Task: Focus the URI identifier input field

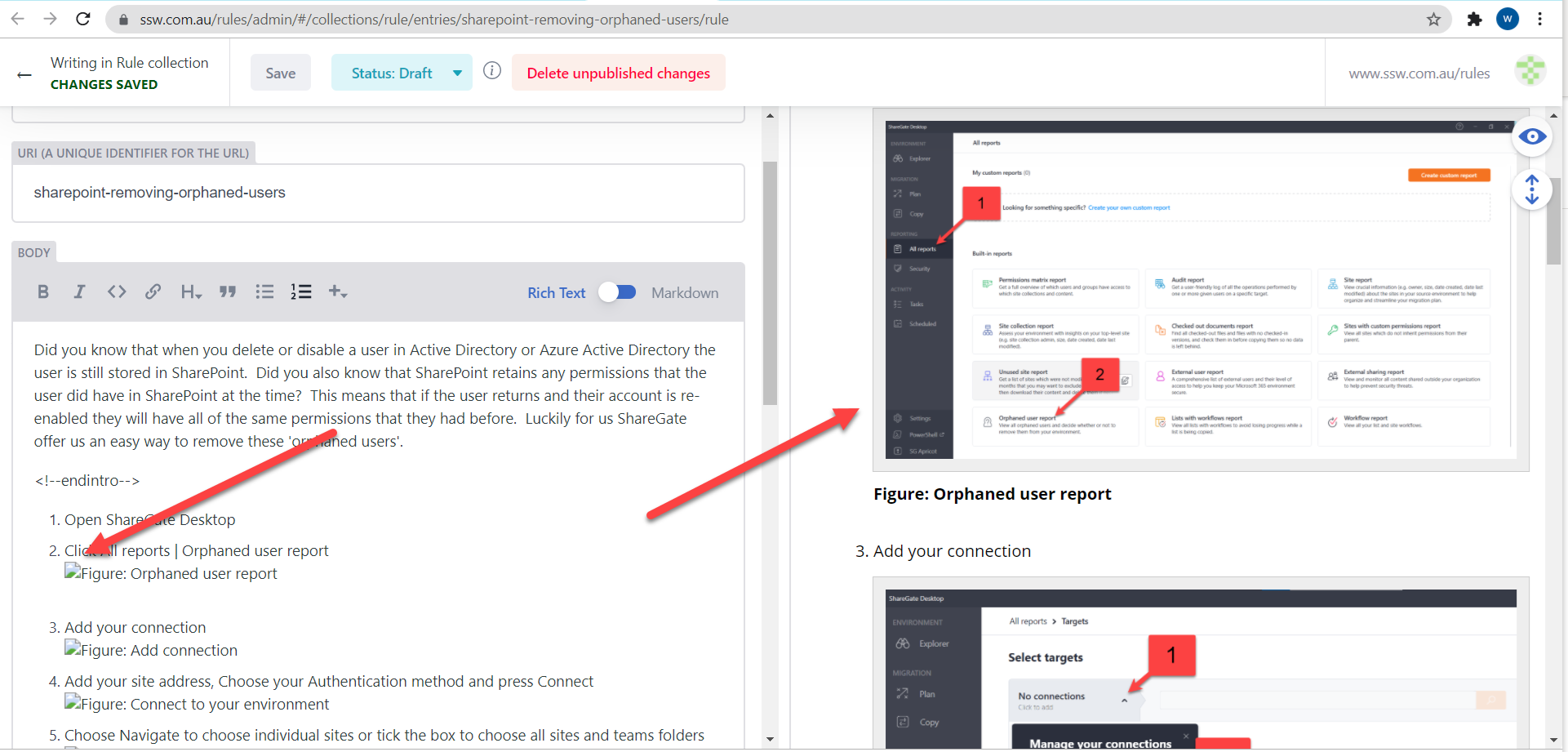Action: coord(378,193)
